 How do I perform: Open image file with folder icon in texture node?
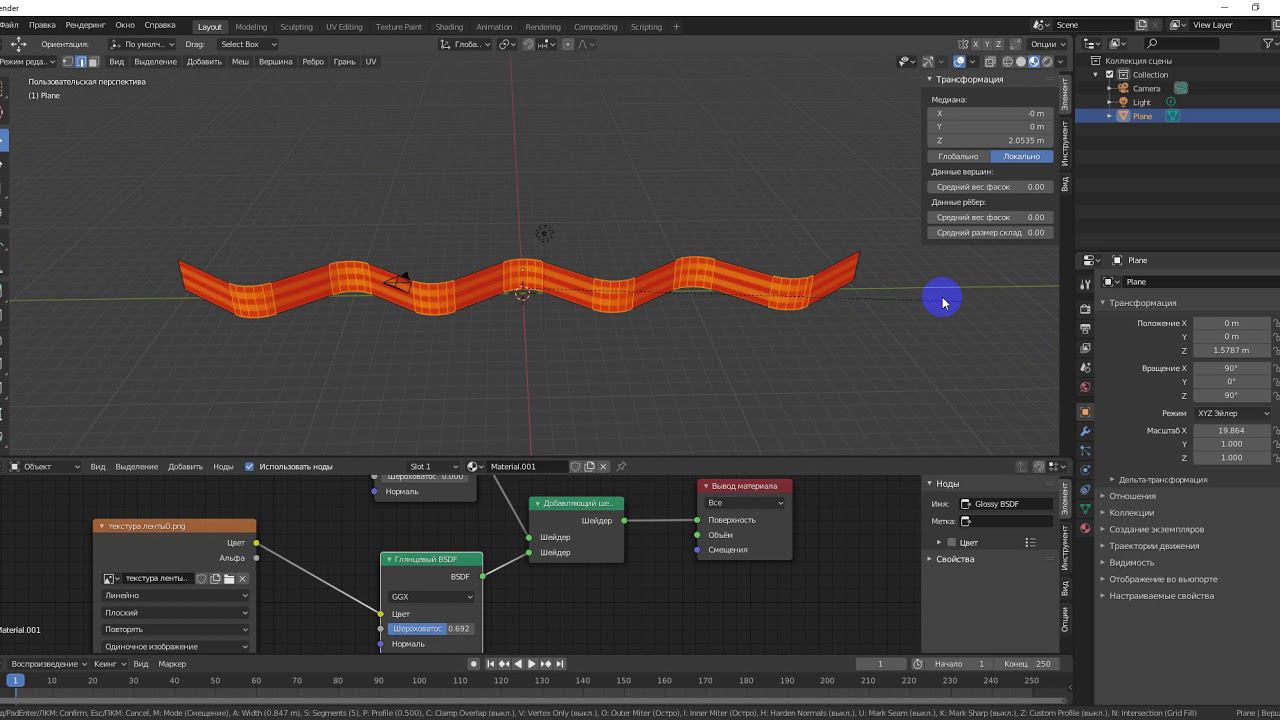229,579
